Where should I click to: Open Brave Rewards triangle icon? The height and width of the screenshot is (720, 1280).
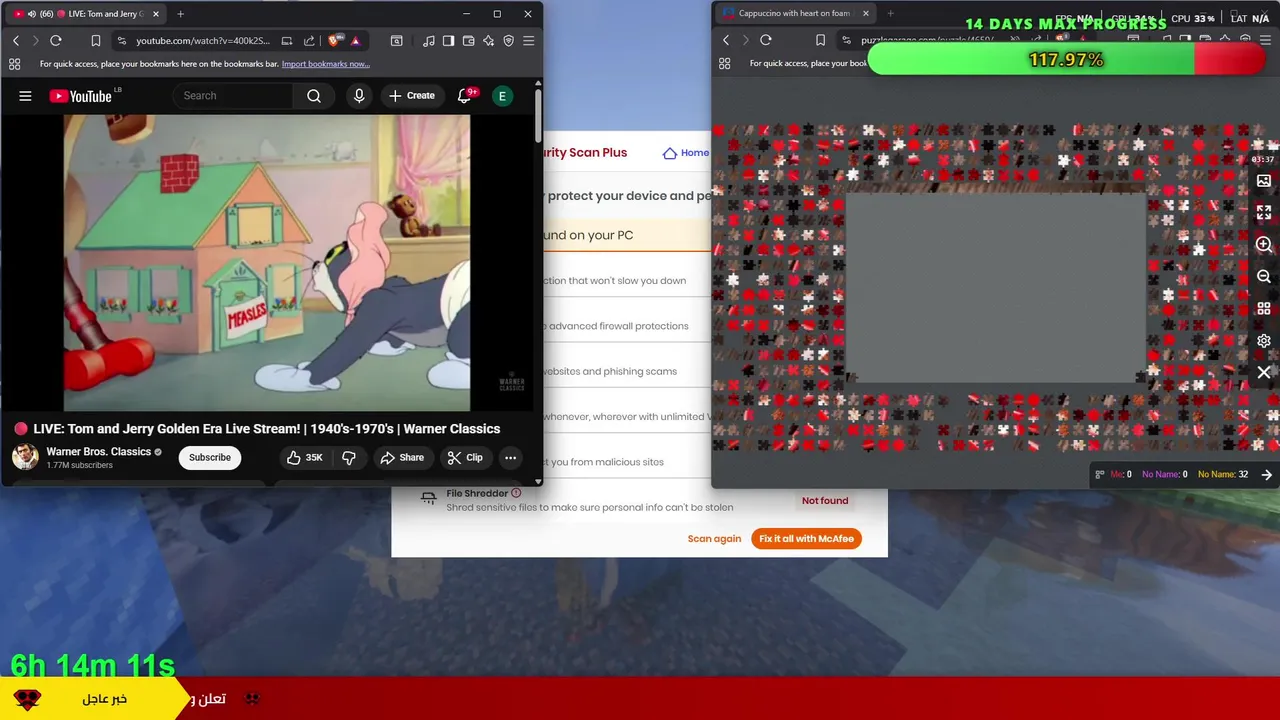tap(355, 41)
